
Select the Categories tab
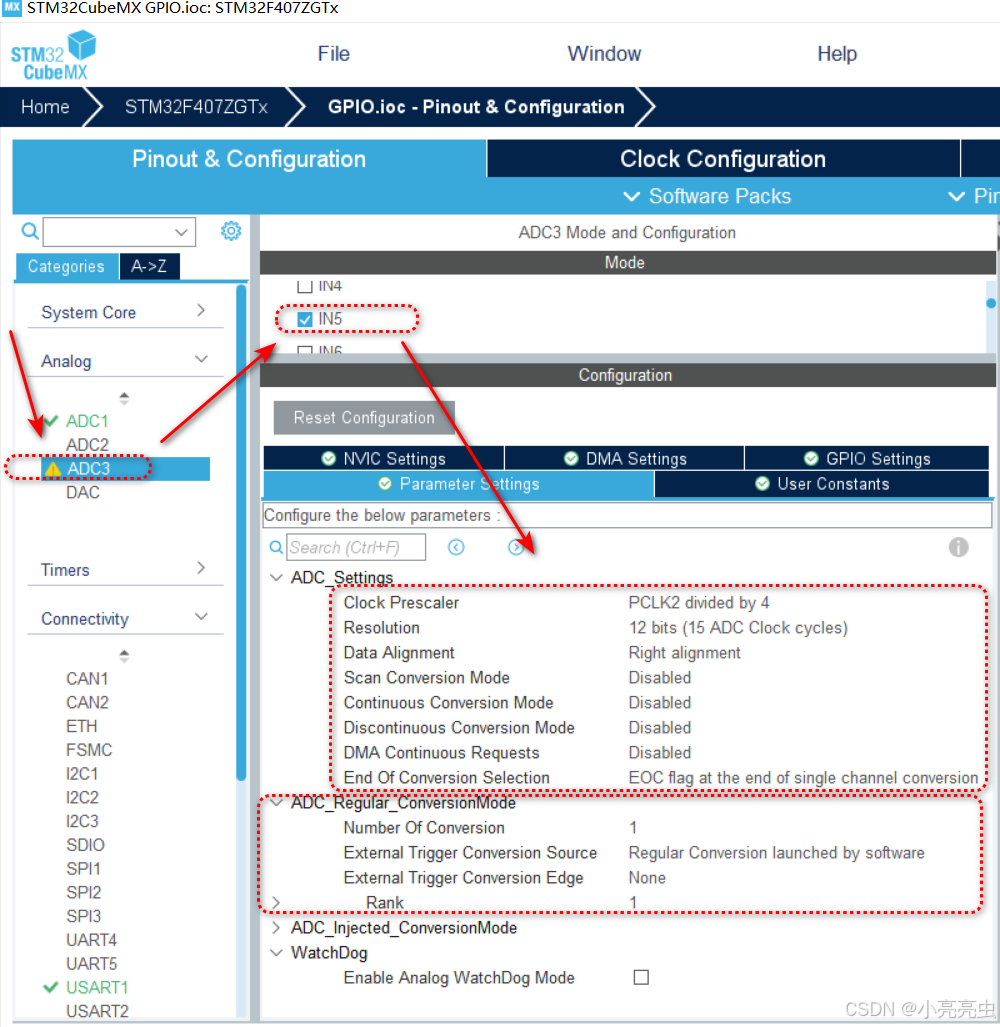point(66,267)
